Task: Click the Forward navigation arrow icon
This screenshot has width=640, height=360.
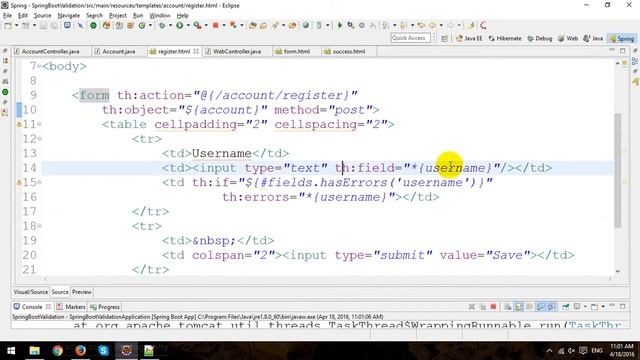Action: tap(450, 25)
